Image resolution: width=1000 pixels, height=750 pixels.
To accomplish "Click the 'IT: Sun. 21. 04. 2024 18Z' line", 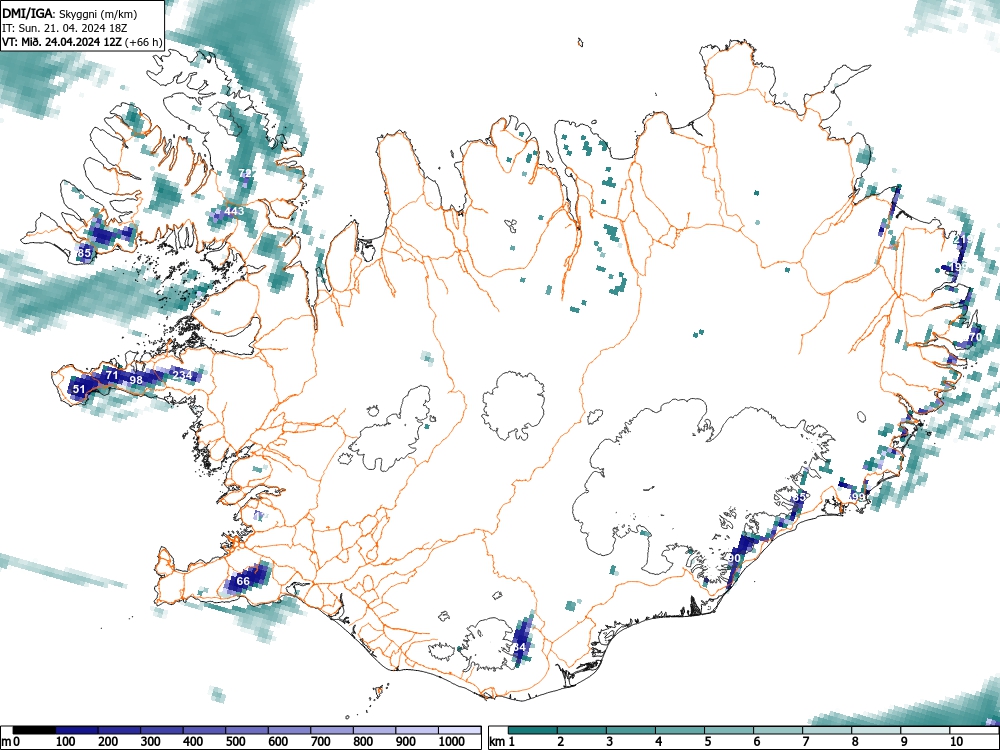I will point(63,28).
